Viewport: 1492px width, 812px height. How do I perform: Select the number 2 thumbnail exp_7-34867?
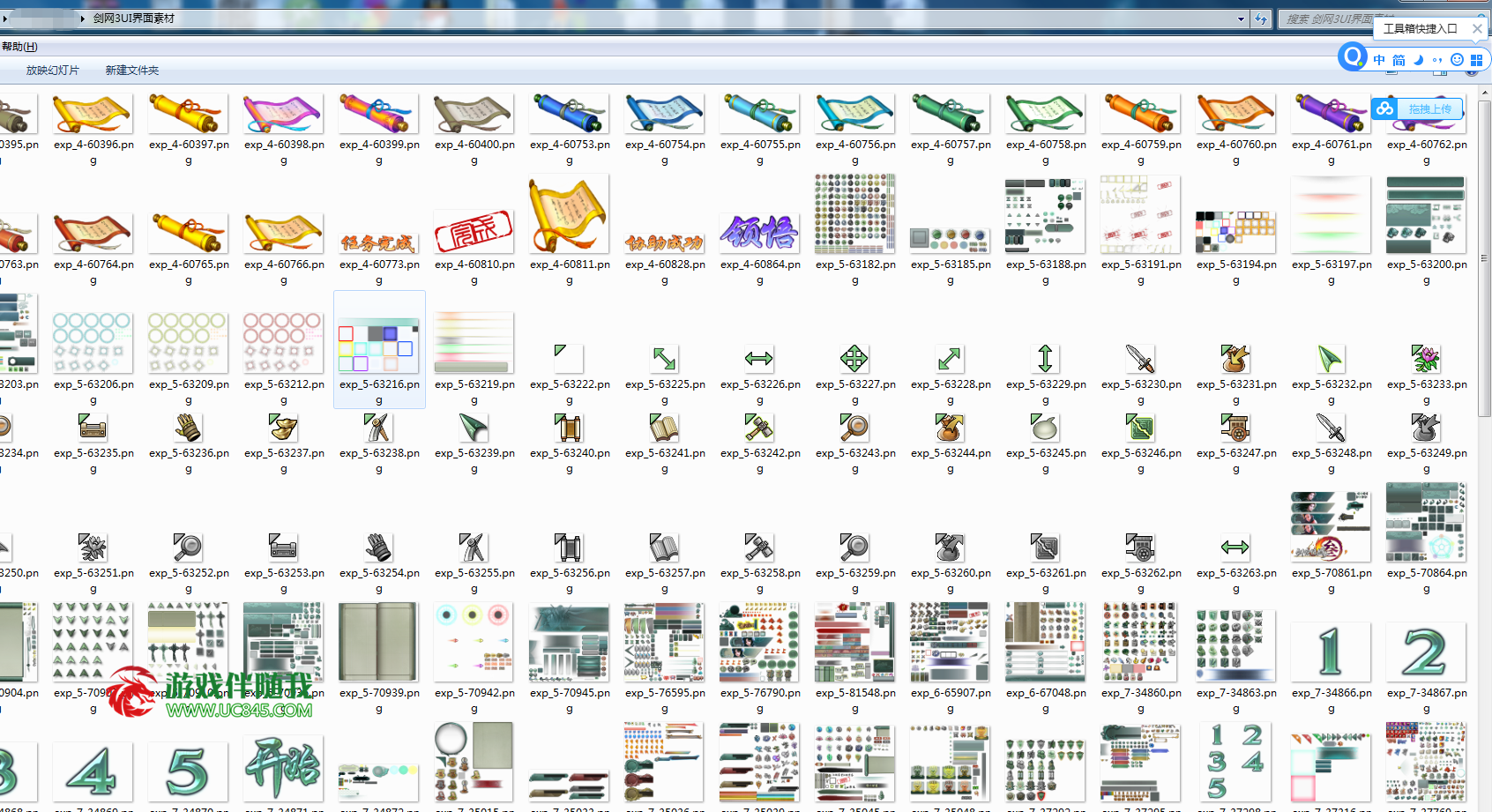point(1426,652)
